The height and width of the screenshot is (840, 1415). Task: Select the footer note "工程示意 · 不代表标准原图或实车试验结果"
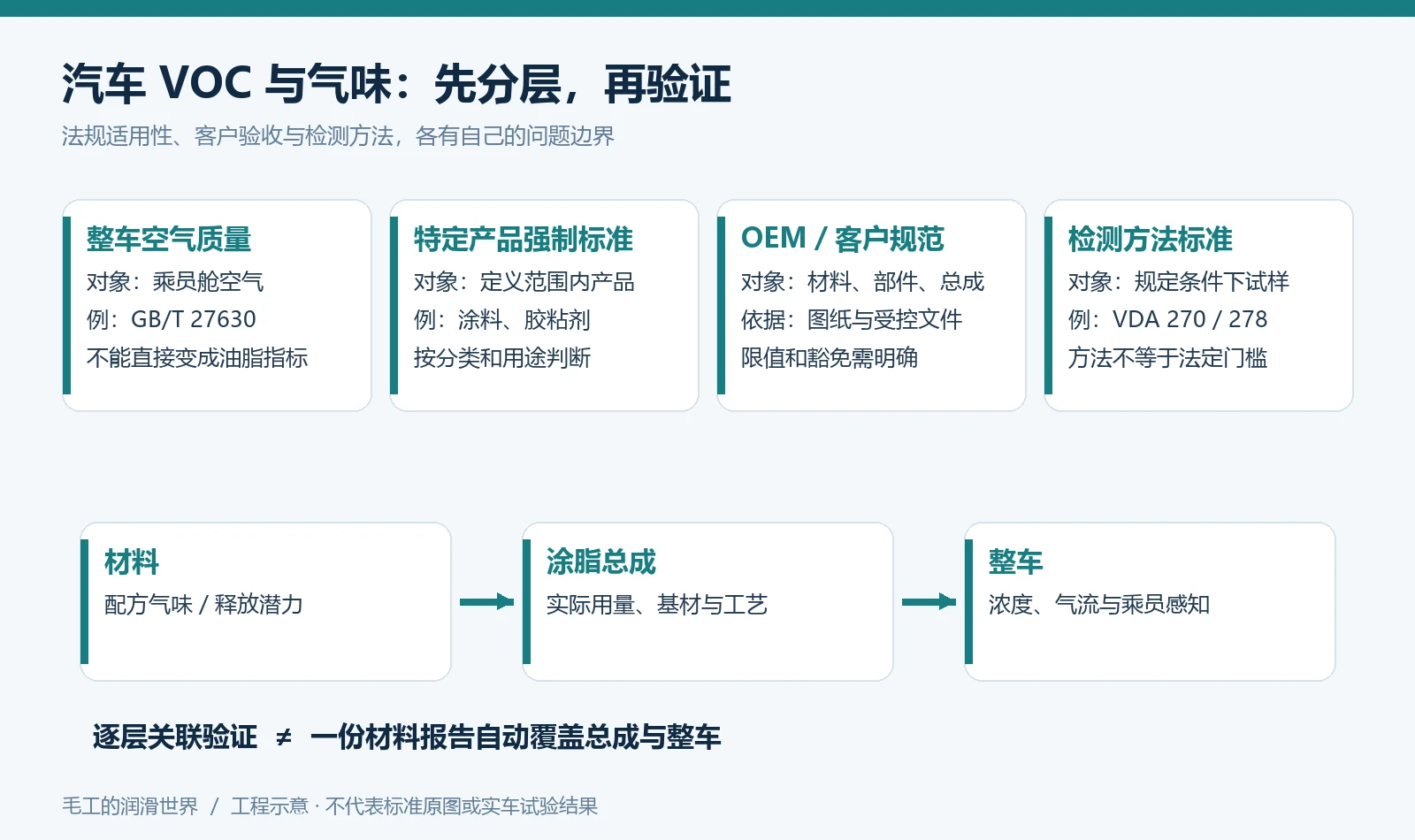(x=415, y=806)
